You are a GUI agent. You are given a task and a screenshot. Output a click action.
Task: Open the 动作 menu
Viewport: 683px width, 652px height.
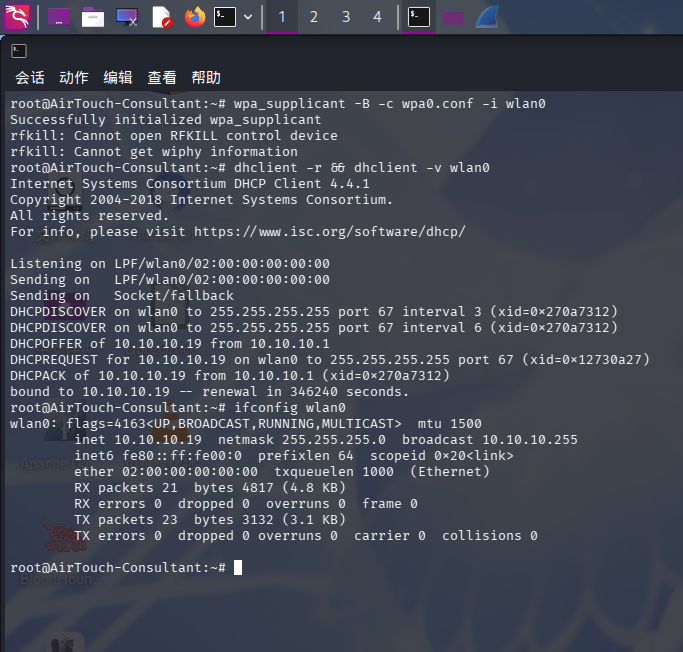74,78
